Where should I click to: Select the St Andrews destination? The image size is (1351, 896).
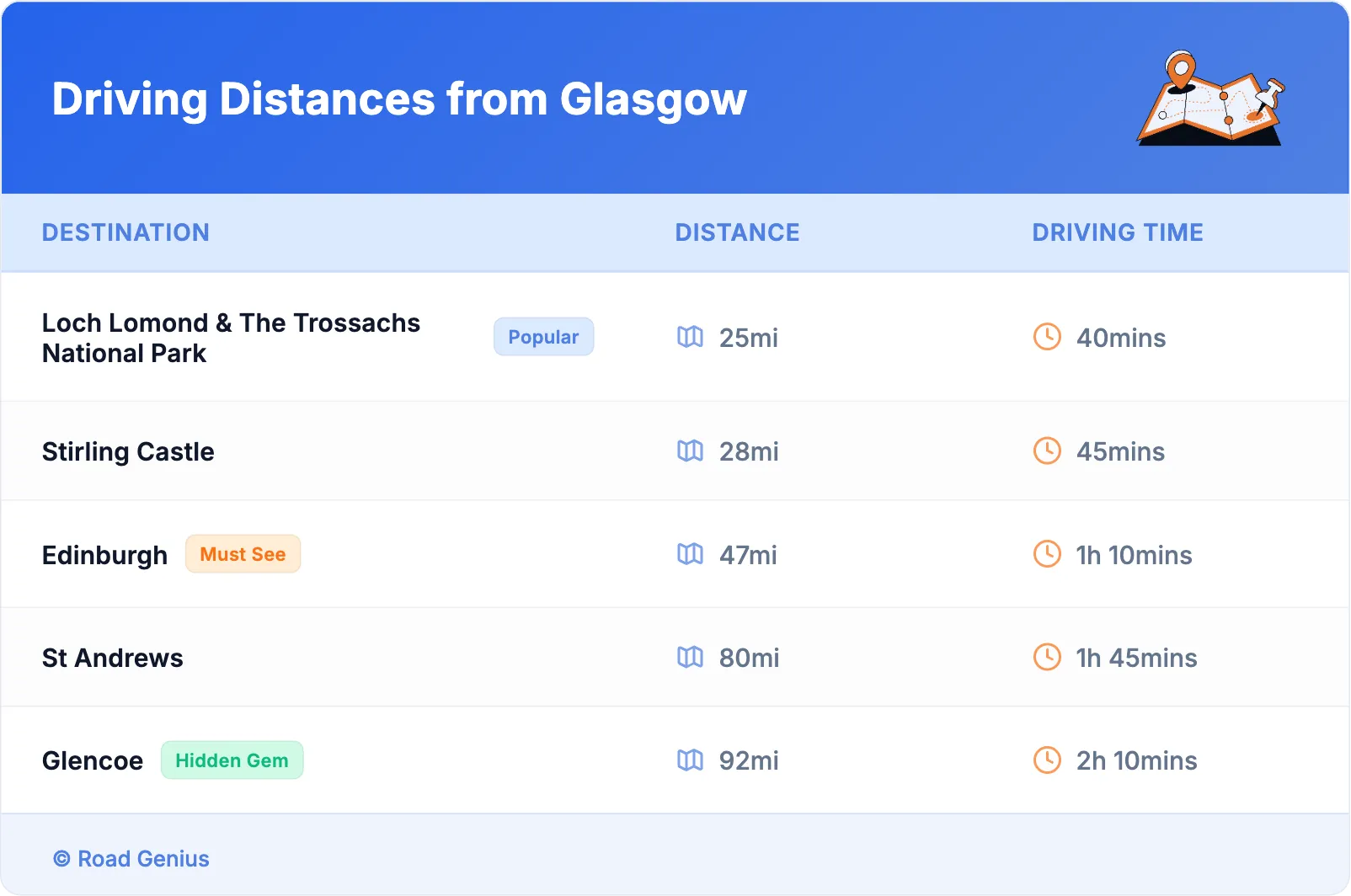click(112, 658)
